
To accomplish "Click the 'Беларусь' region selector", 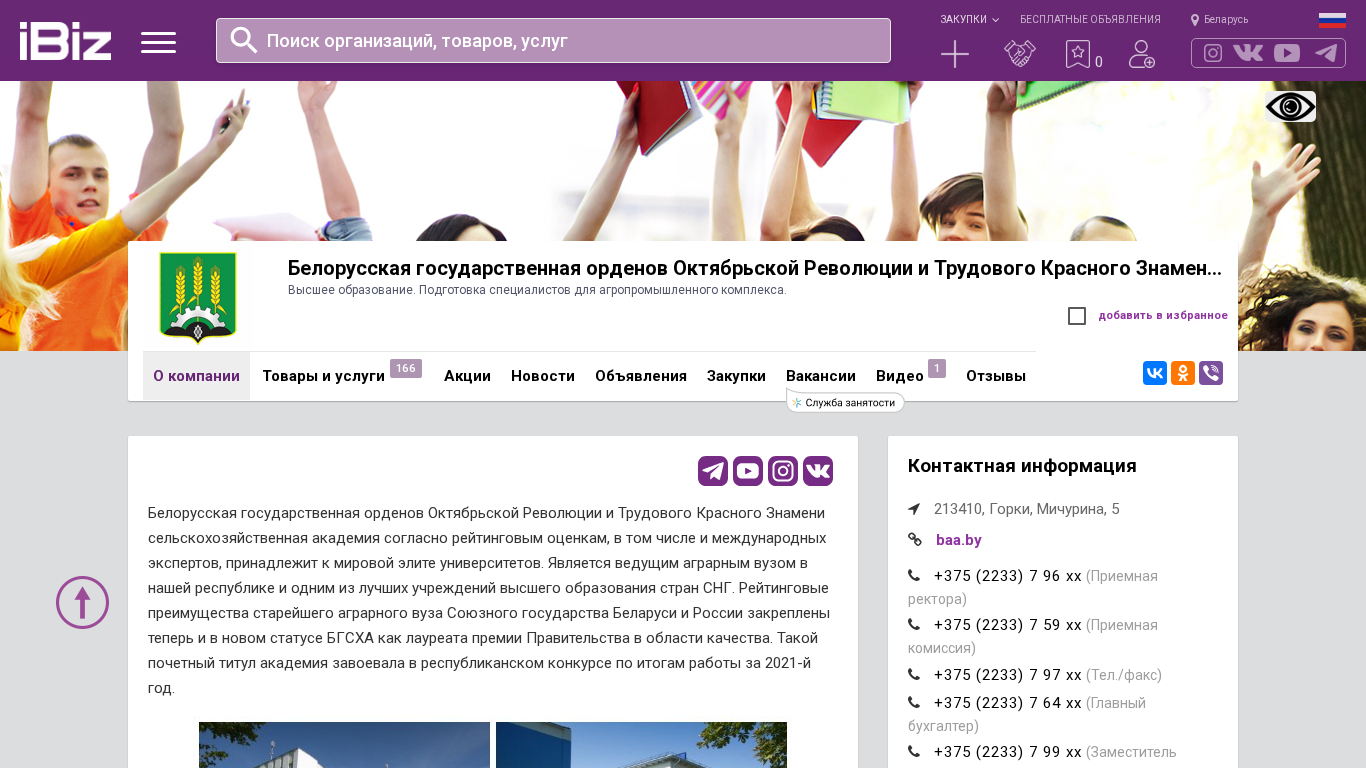I will point(1226,20).
